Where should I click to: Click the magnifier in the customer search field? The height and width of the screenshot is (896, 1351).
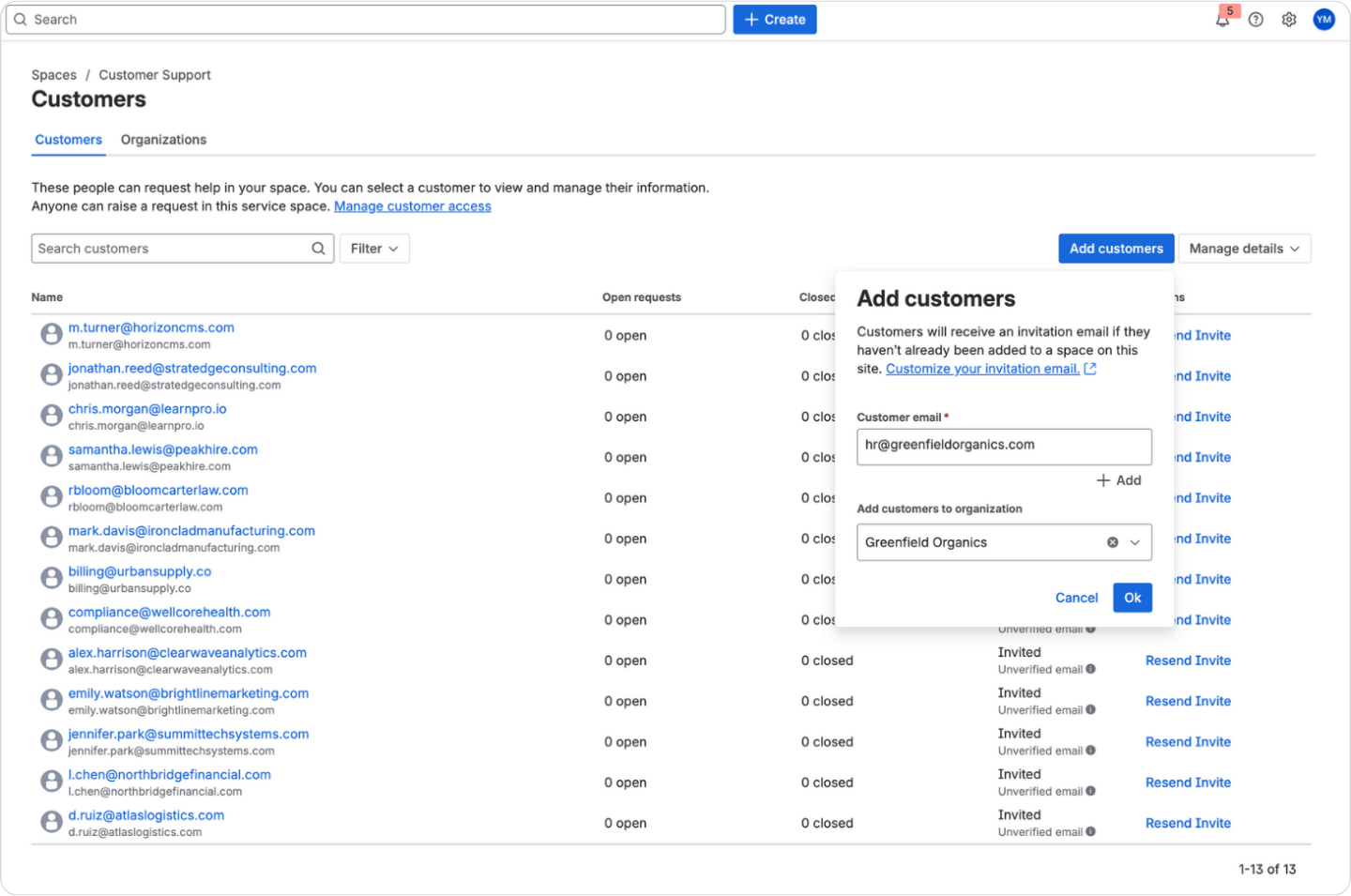[318, 248]
